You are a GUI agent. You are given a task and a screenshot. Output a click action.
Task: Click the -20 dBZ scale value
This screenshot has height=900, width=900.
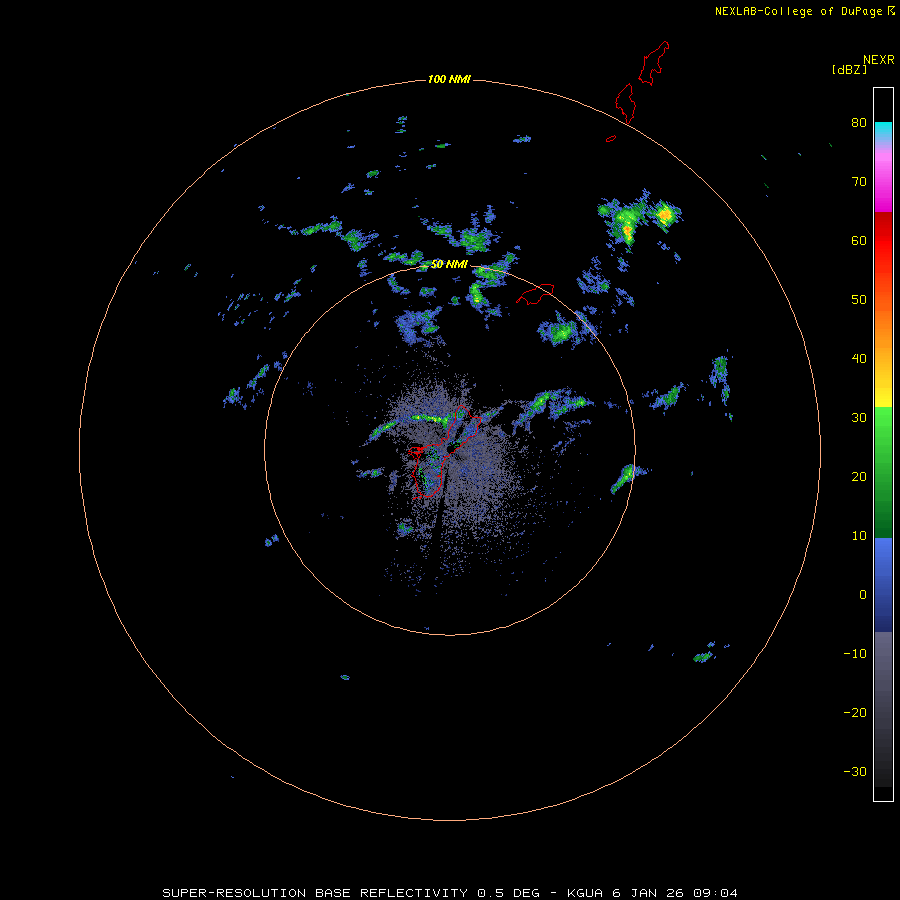click(855, 712)
